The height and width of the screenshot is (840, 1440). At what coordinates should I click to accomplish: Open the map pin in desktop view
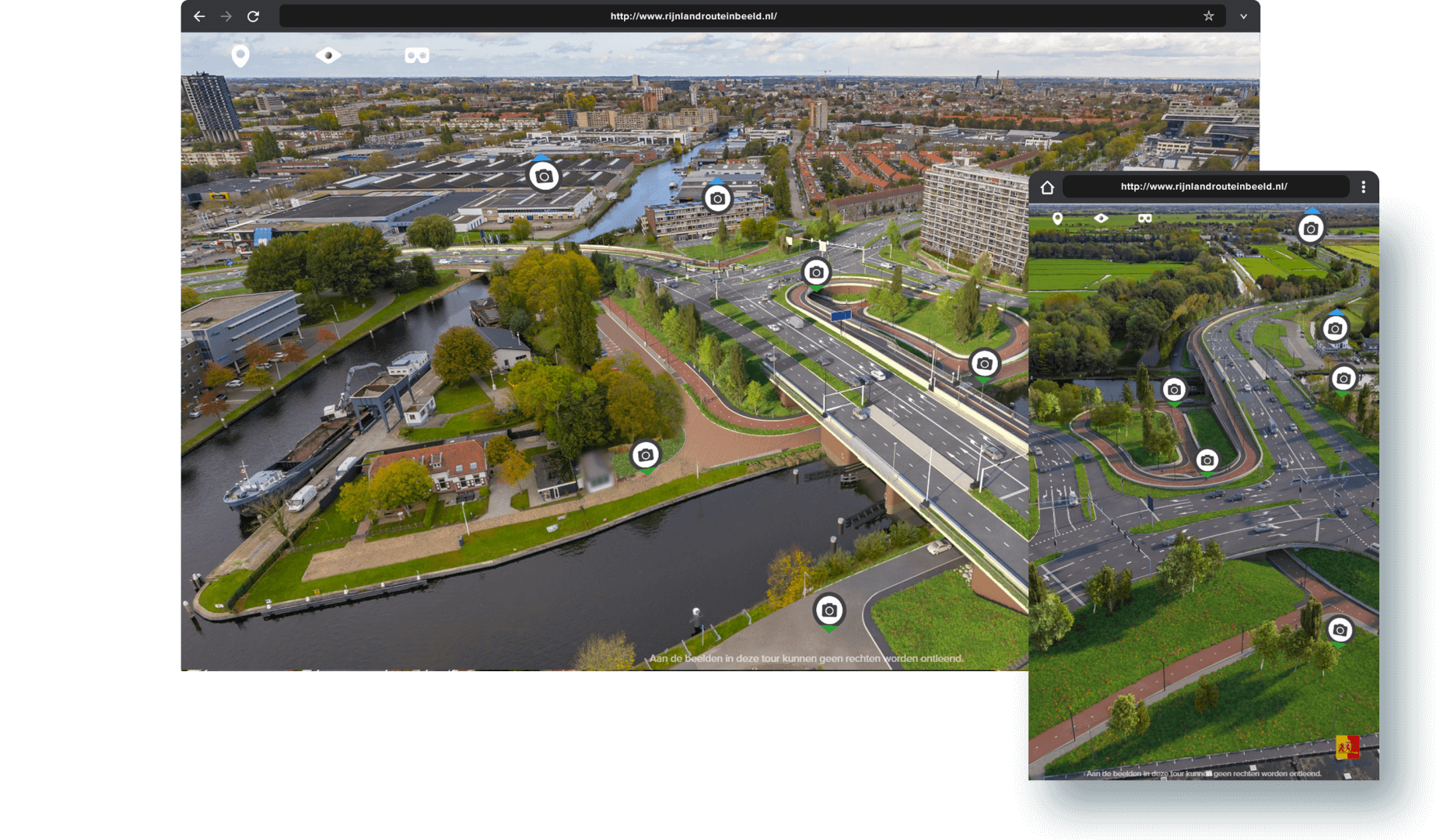240,55
